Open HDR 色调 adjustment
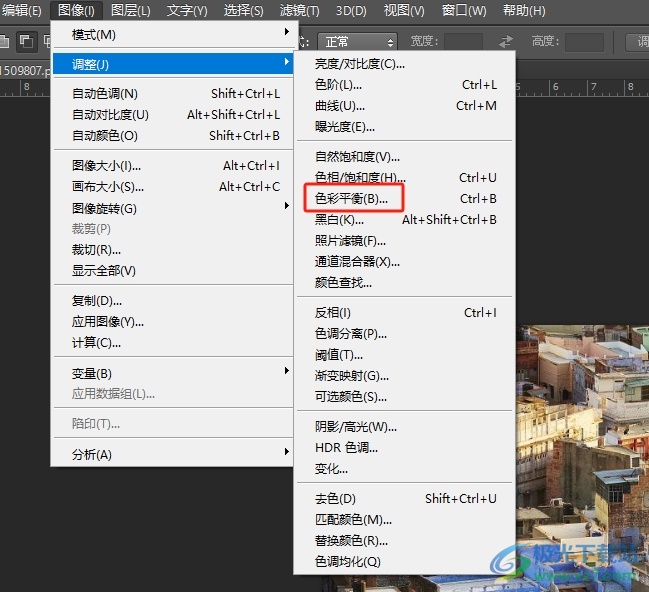The height and width of the screenshot is (592, 649). click(x=405, y=448)
